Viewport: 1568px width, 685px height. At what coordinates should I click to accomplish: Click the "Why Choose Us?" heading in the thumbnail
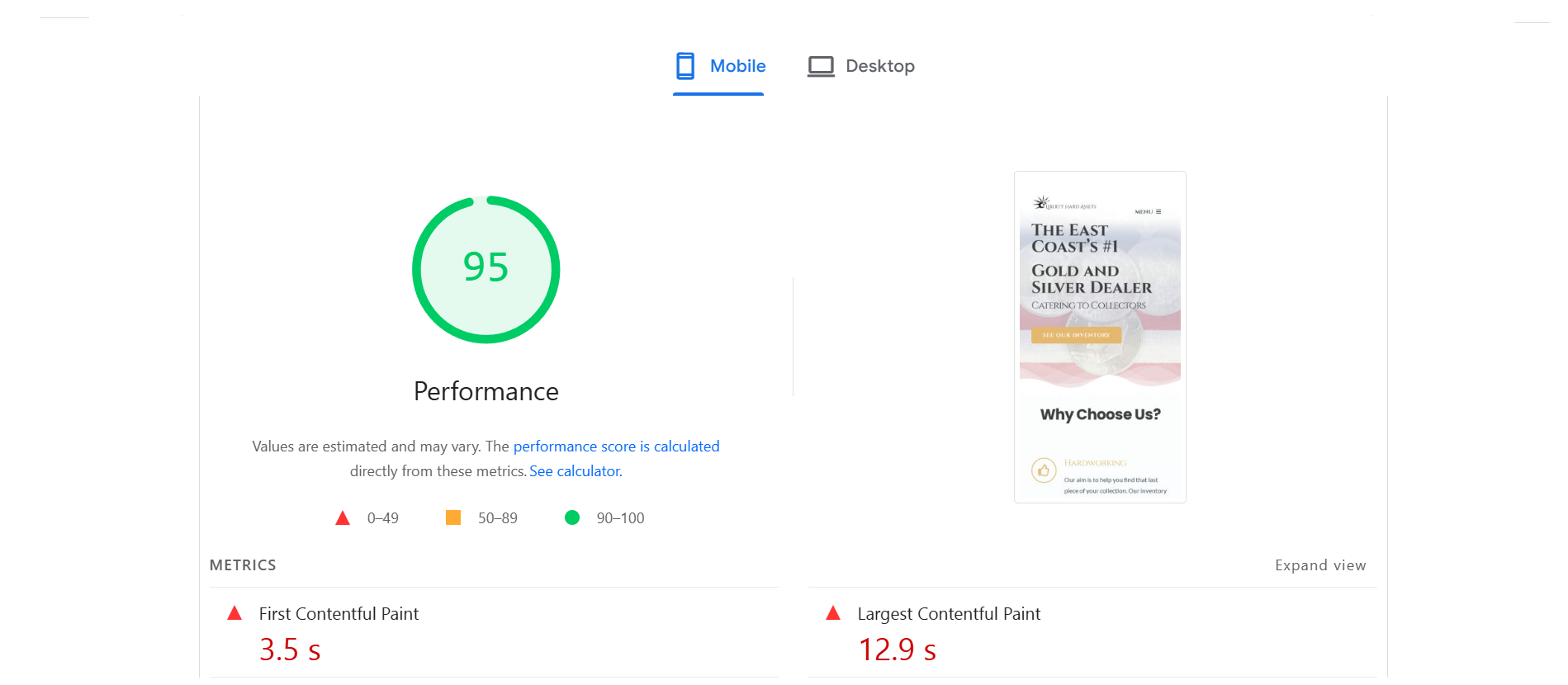click(1100, 414)
